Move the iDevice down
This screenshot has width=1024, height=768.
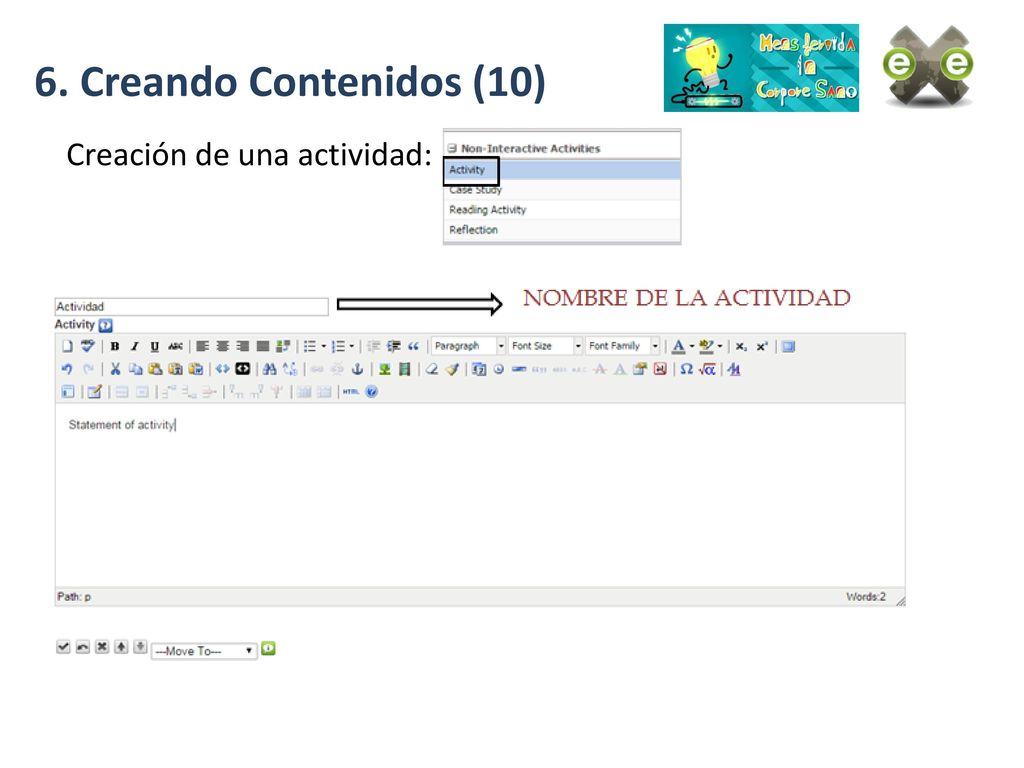click(x=140, y=647)
